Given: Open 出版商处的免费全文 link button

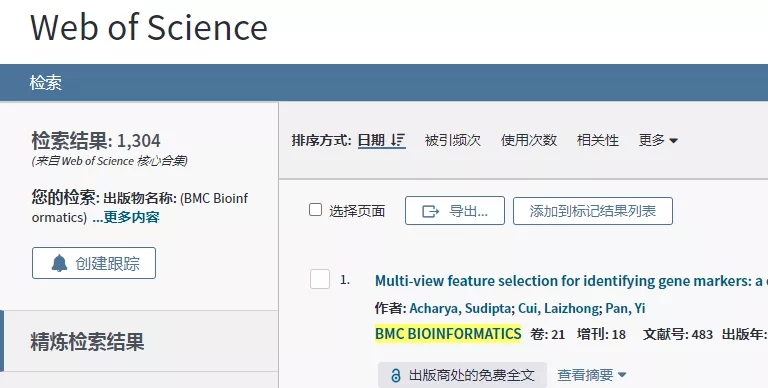Looking at the screenshot, I should (x=462, y=375).
